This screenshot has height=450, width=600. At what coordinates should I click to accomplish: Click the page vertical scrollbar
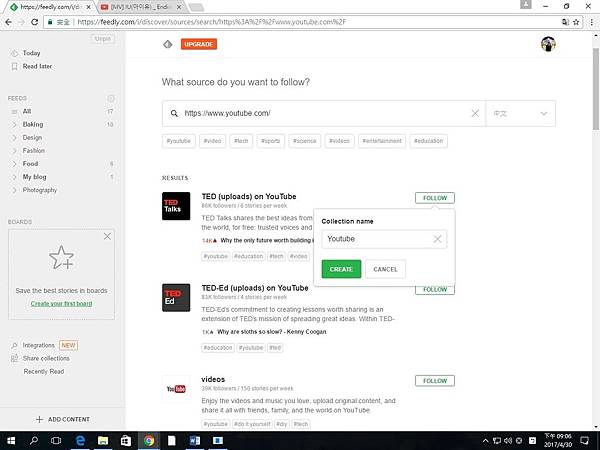coord(596,89)
